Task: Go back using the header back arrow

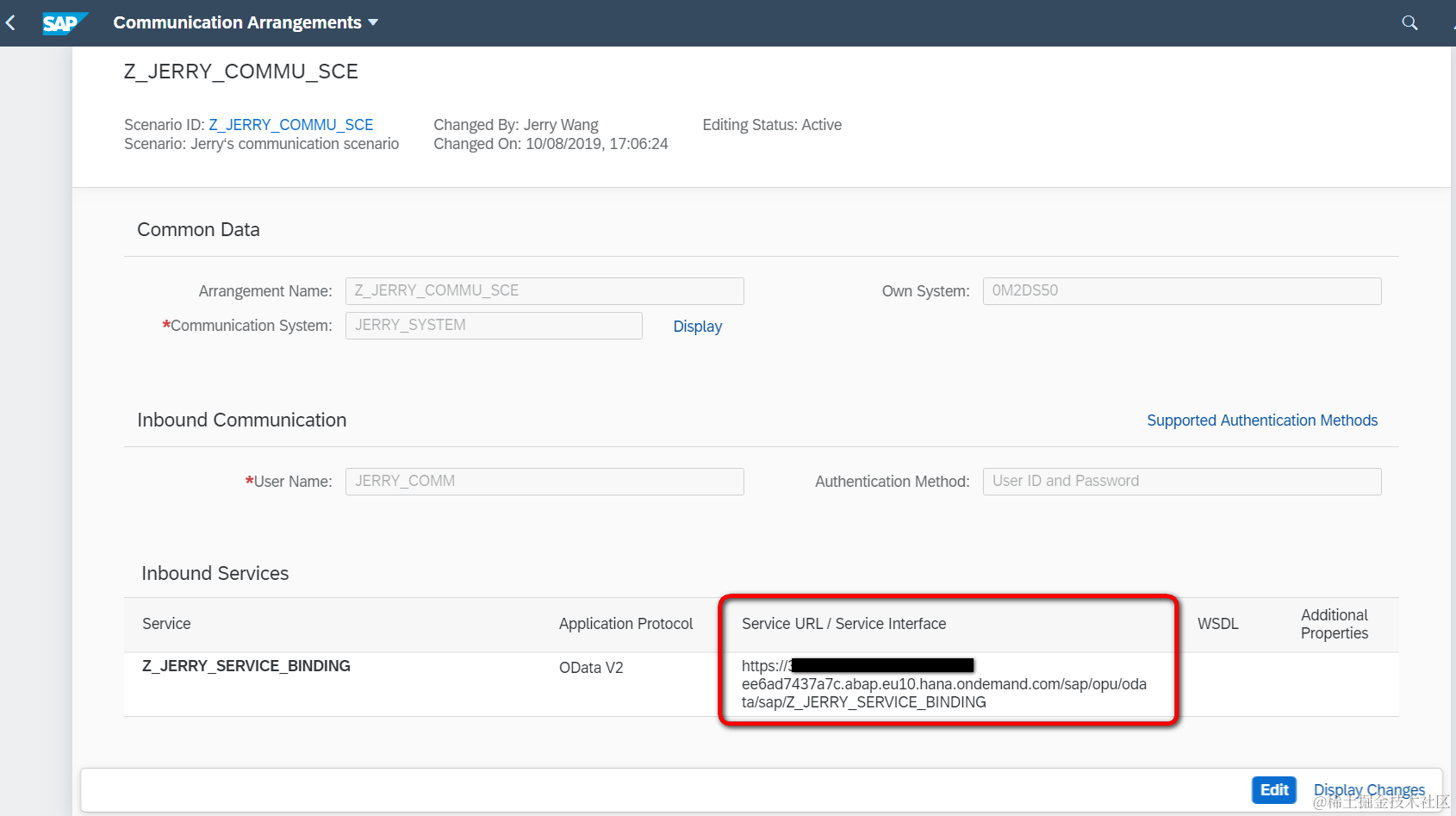Action: point(11,23)
